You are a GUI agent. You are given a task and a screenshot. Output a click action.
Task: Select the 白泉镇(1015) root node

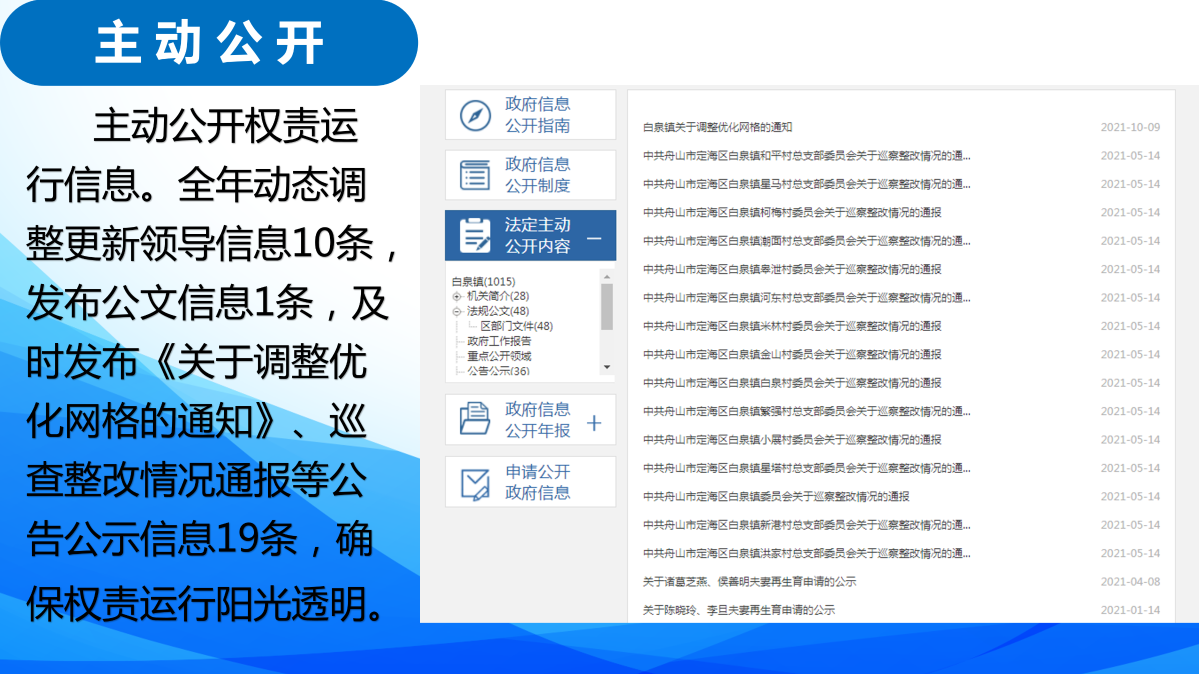pyautogui.click(x=483, y=282)
